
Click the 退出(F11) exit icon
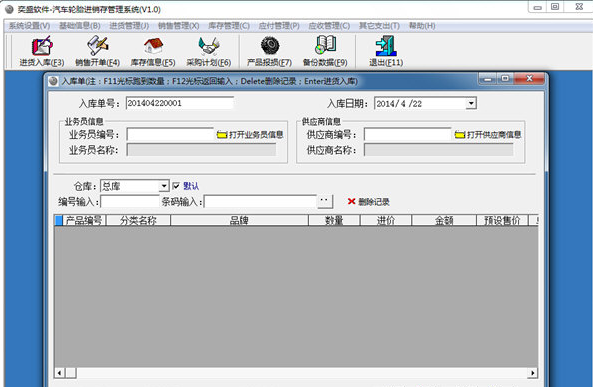[386, 45]
